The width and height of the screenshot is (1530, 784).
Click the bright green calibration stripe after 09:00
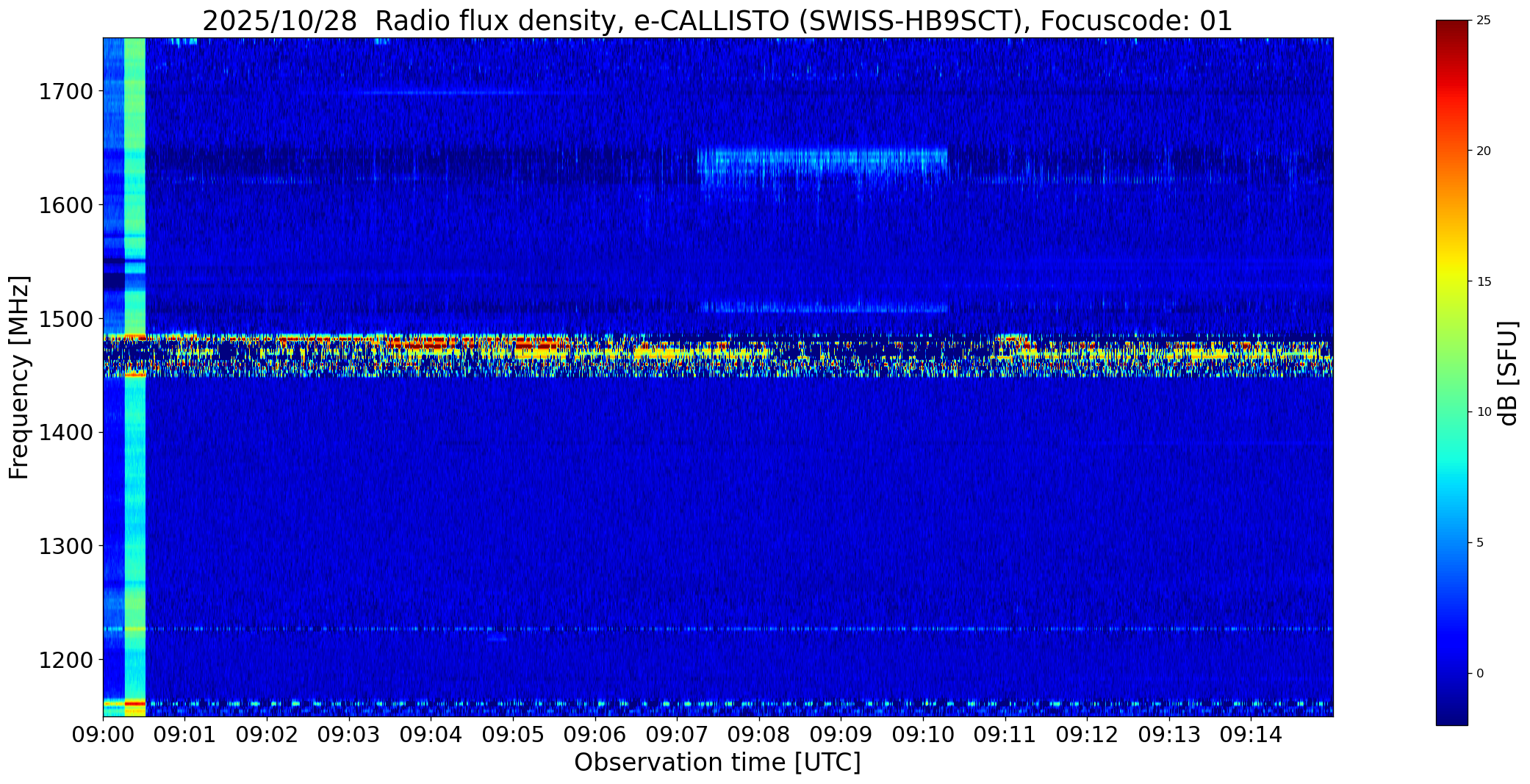134,377
